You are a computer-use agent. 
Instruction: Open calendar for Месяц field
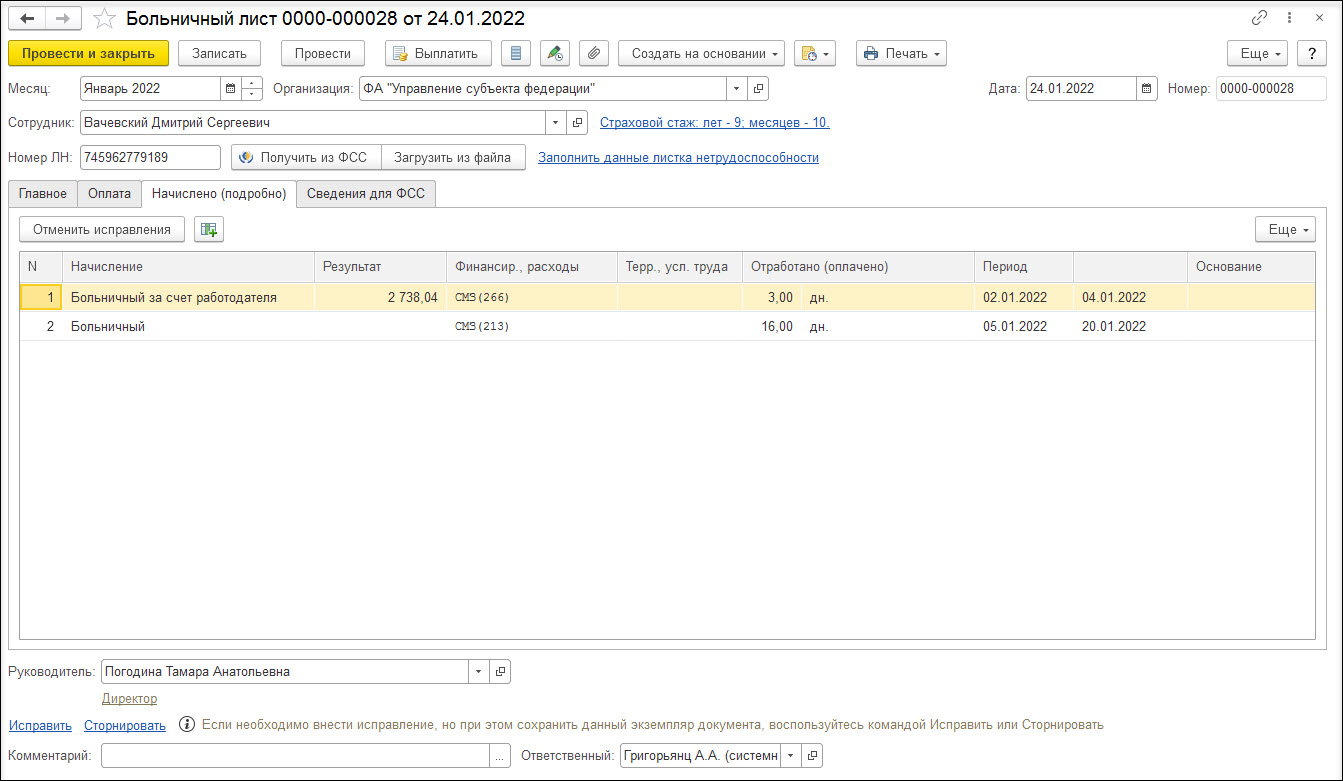coord(231,89)
